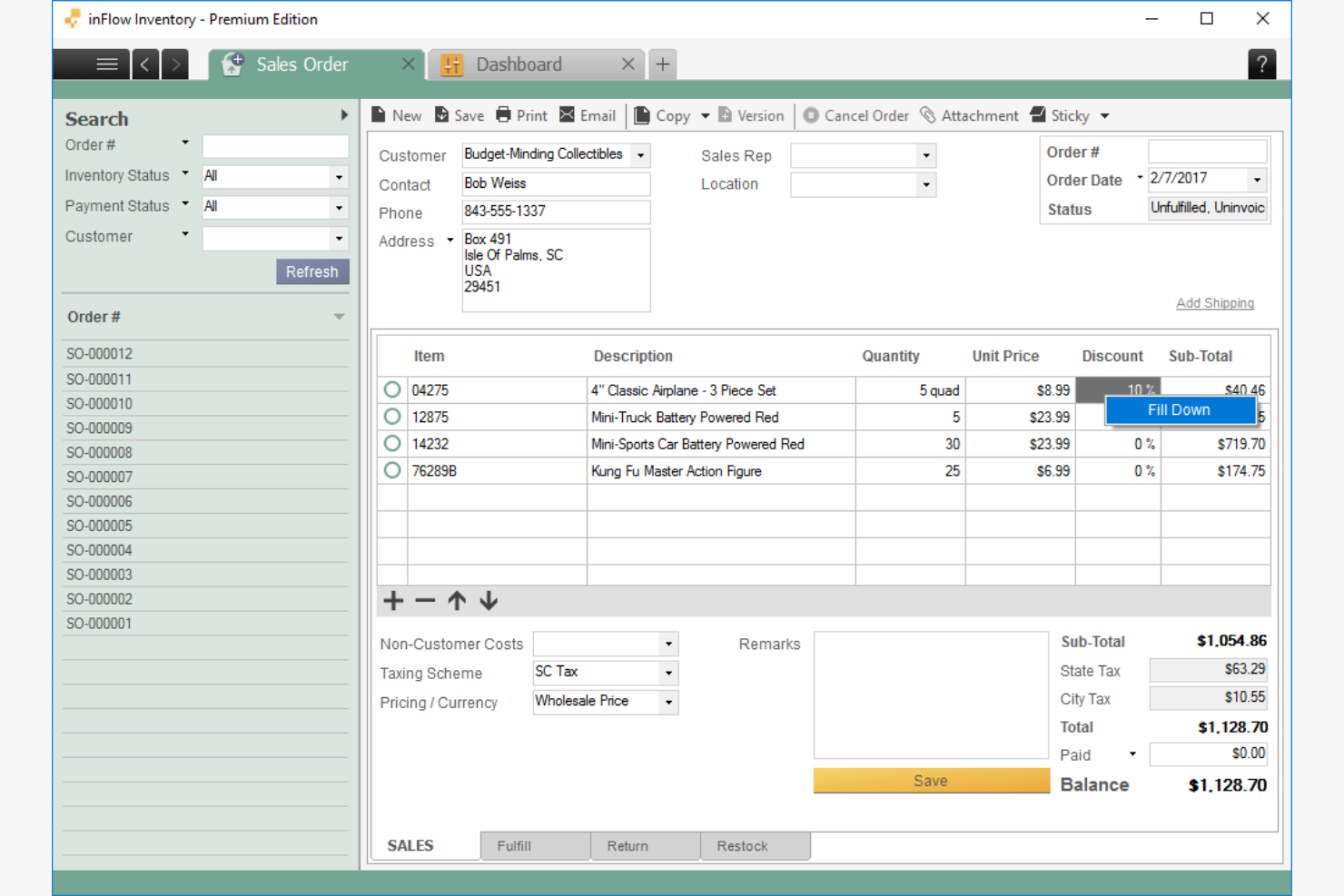The width and height of the screenshot is (1344, 896).
Task: Add a new tab with plus
Action: coord(663,64)
